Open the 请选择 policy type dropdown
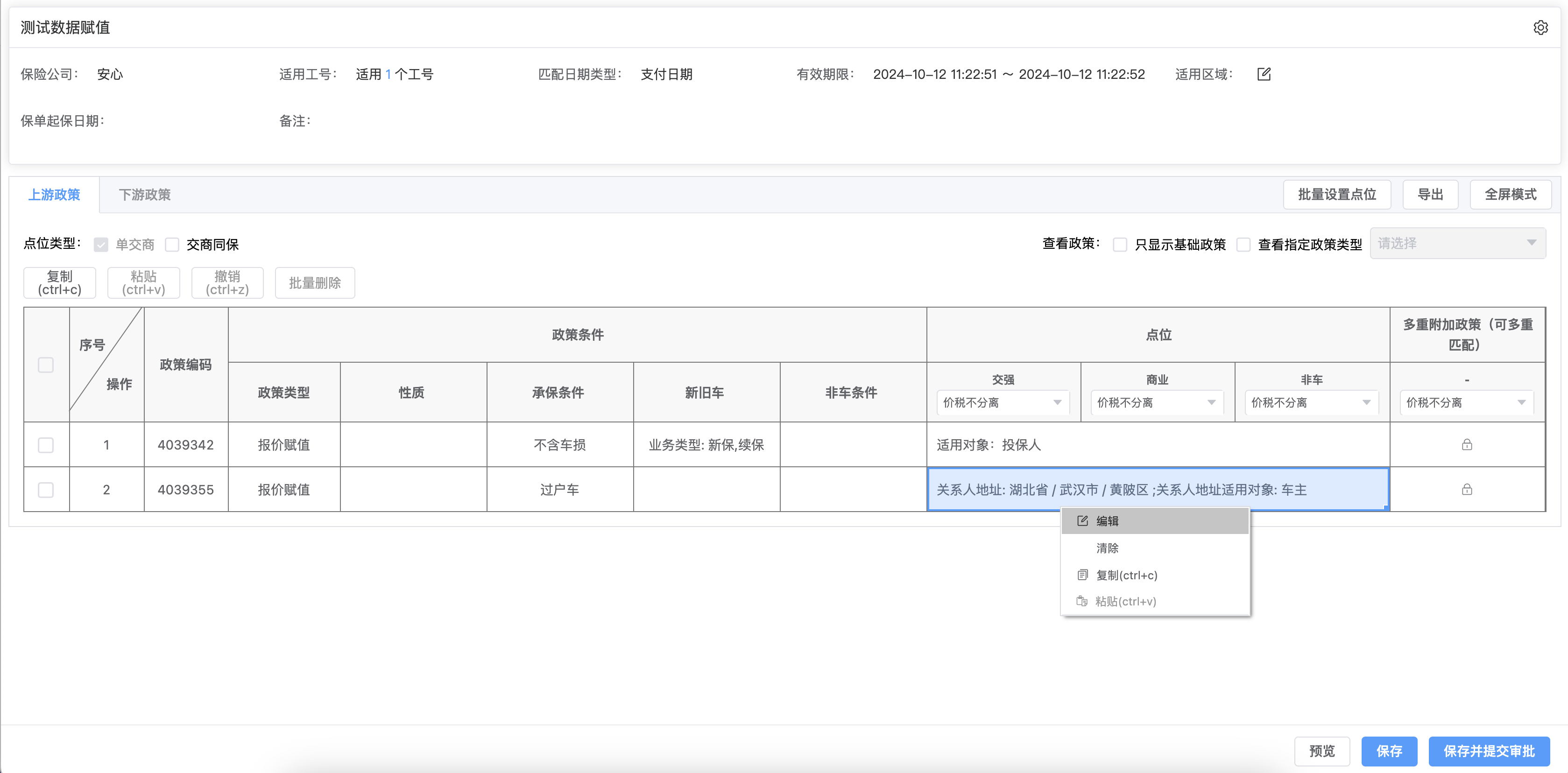Screen dimensions: 1568x773 (x=1457, y=244)
